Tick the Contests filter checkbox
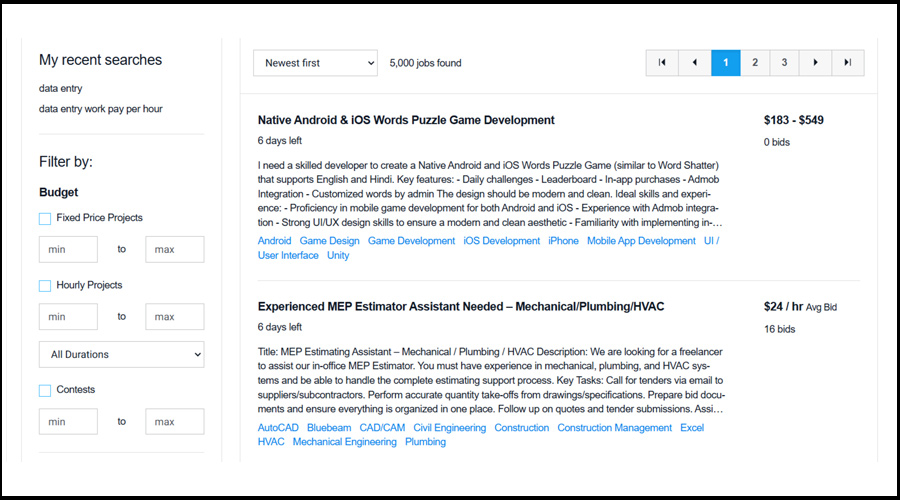The height and width of the screenshot is (500, 900). point(45,390)
